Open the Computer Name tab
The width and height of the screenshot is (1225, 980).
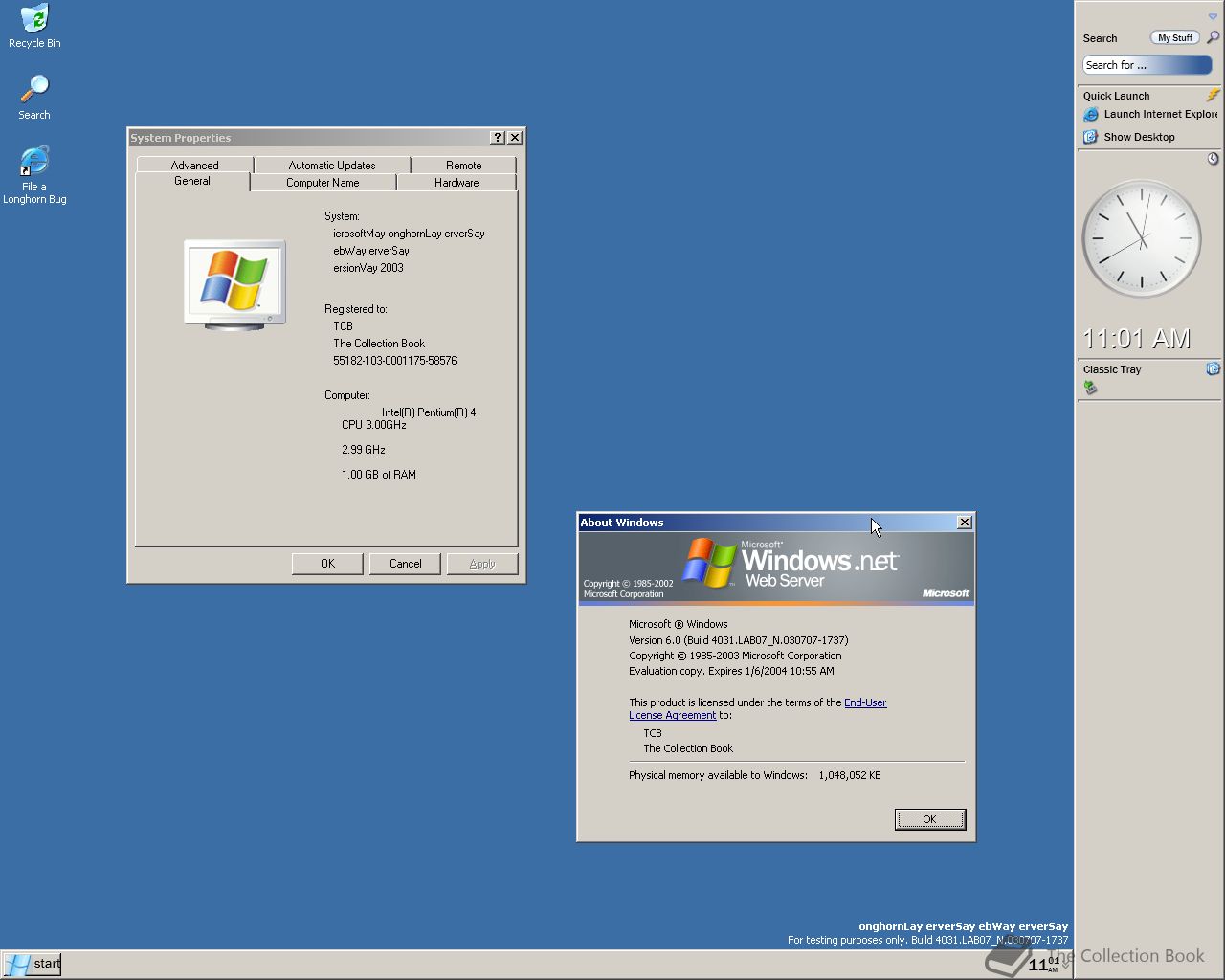click(323, 182)
